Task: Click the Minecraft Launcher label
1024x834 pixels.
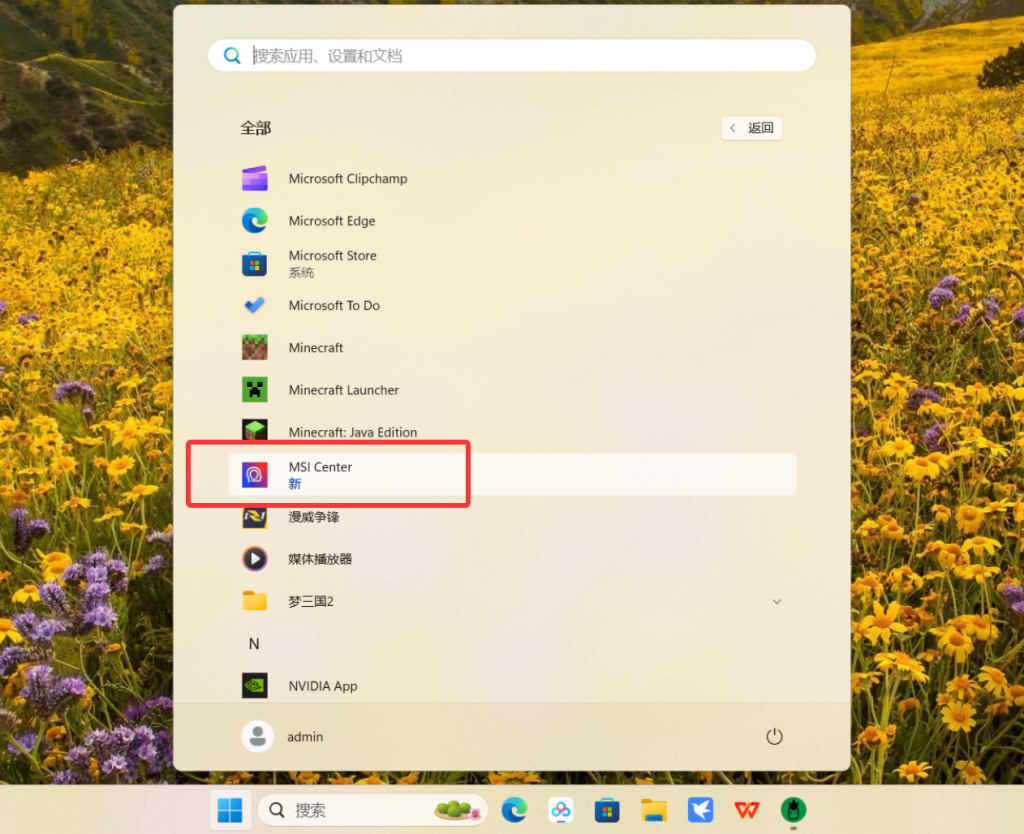Action: point(344,390)
